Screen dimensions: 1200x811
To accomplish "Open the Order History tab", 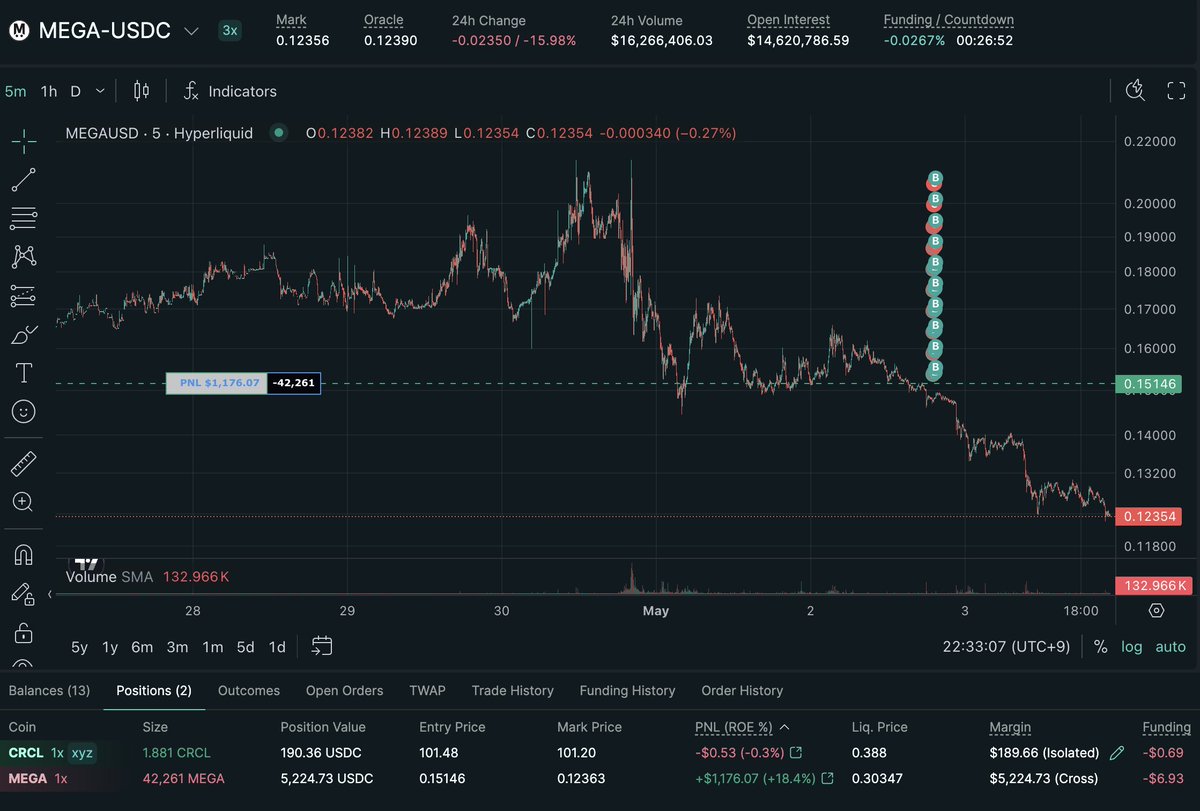I will [742, 690].
